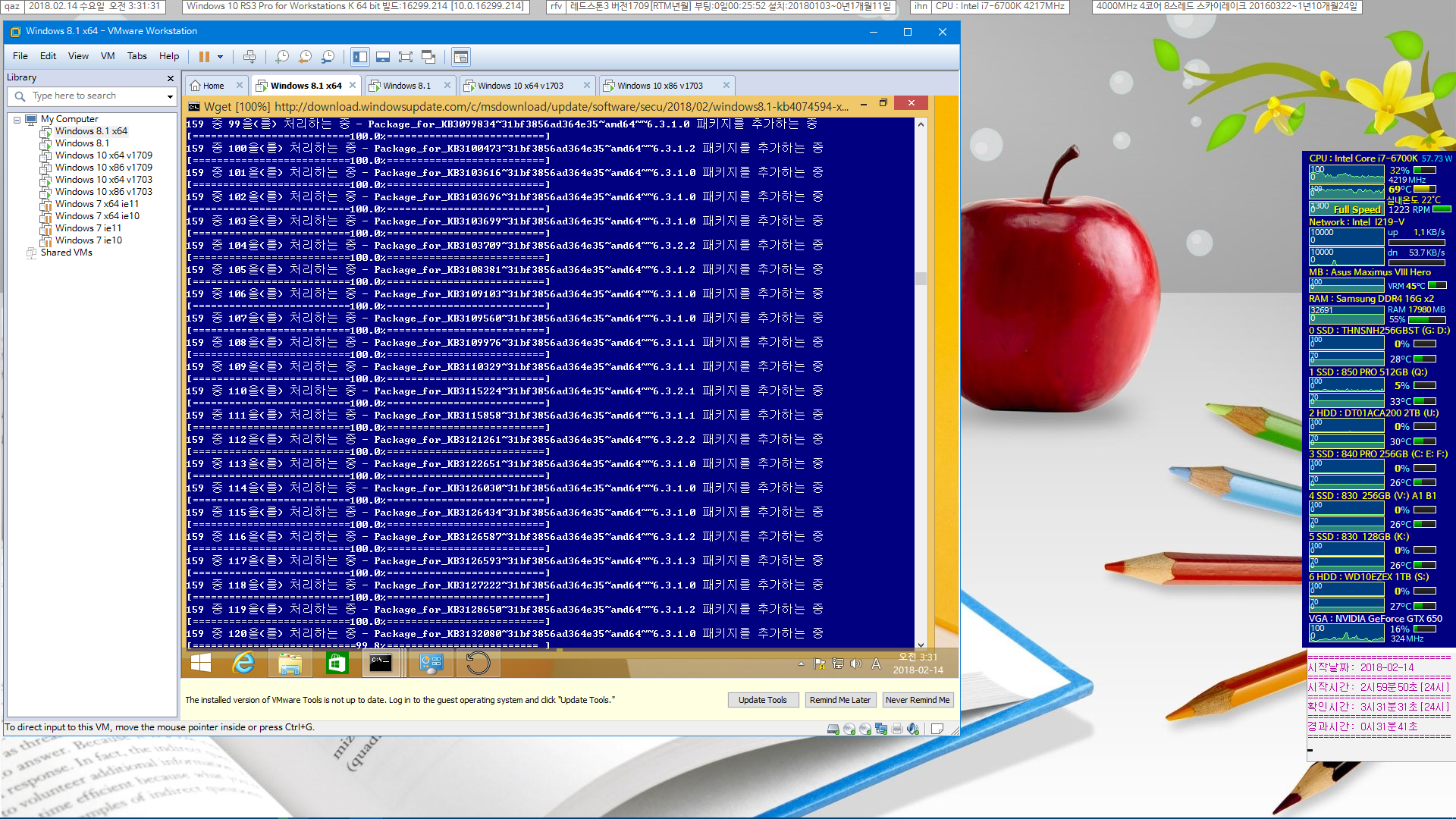Toggle the library sidebar view icon

[x=360, y=57]
